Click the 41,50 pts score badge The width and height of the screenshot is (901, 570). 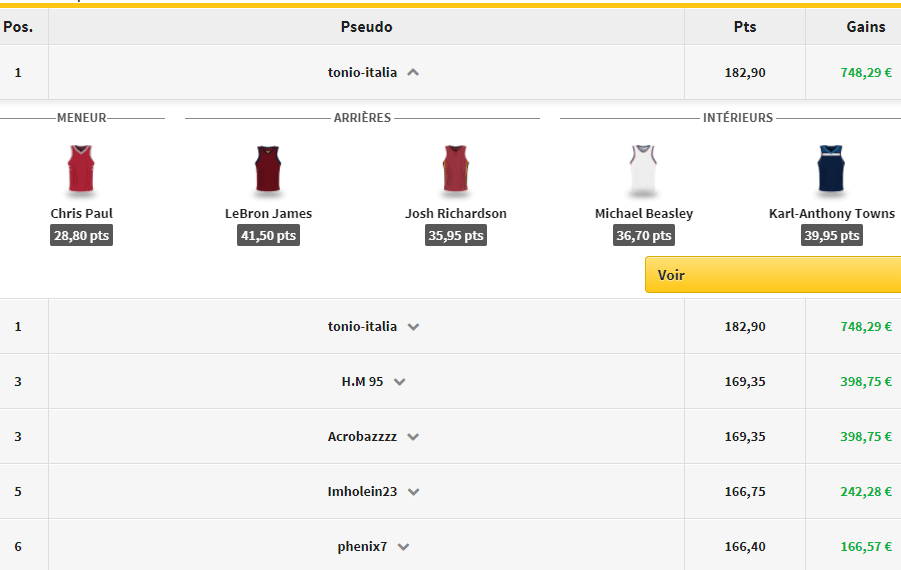[x=269, y=236]
